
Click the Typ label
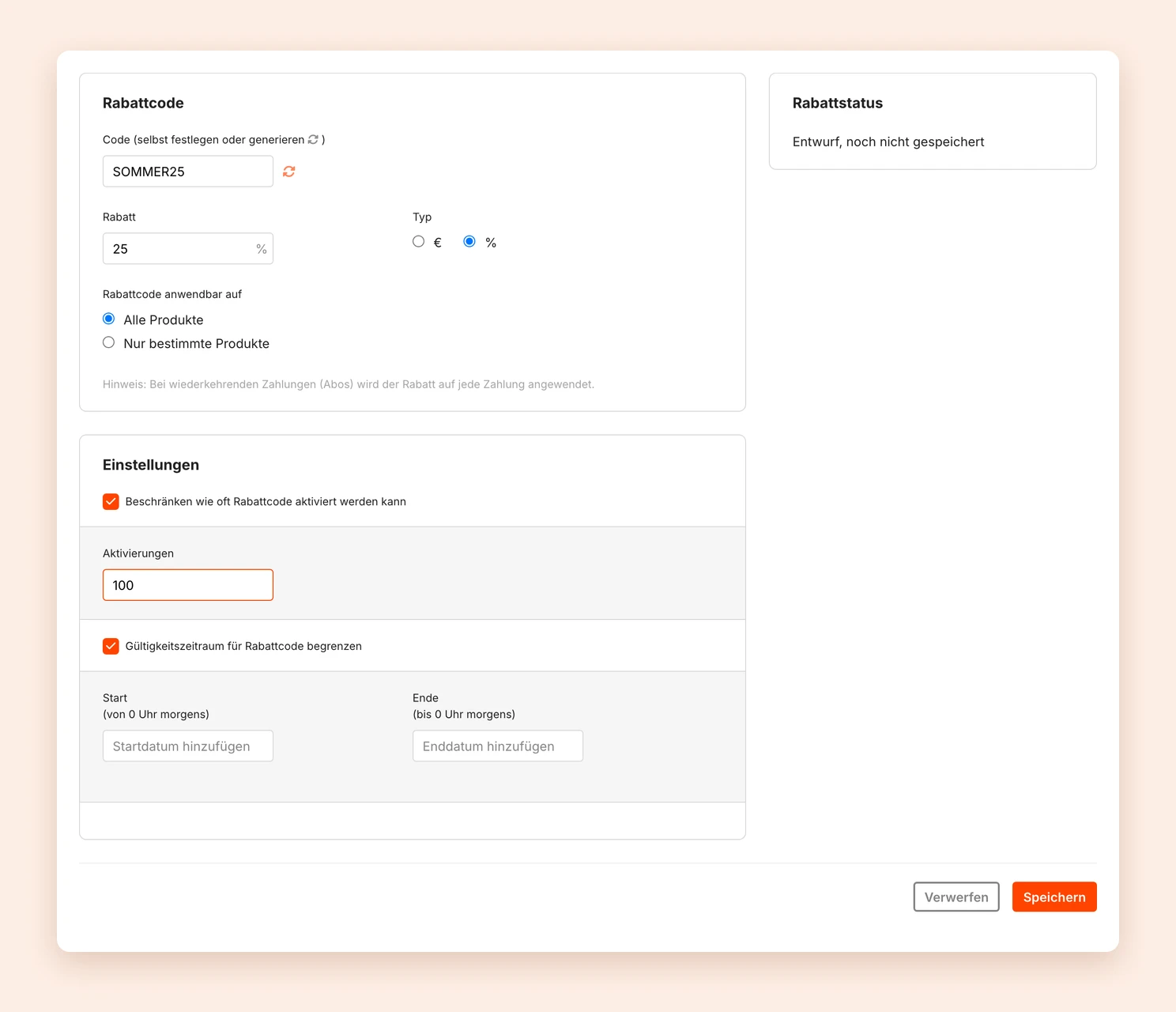(422, 217)
